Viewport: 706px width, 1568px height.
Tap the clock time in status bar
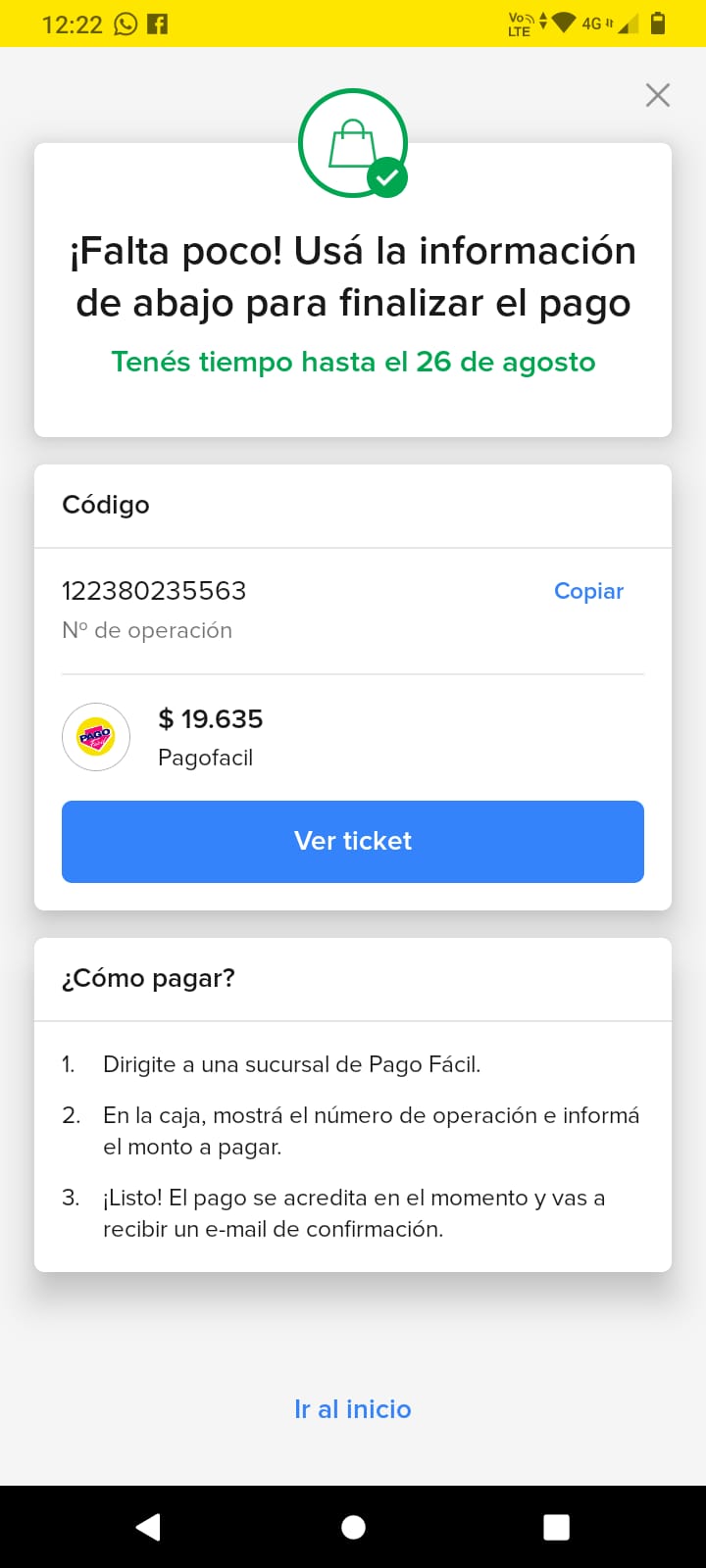[73, 24]
